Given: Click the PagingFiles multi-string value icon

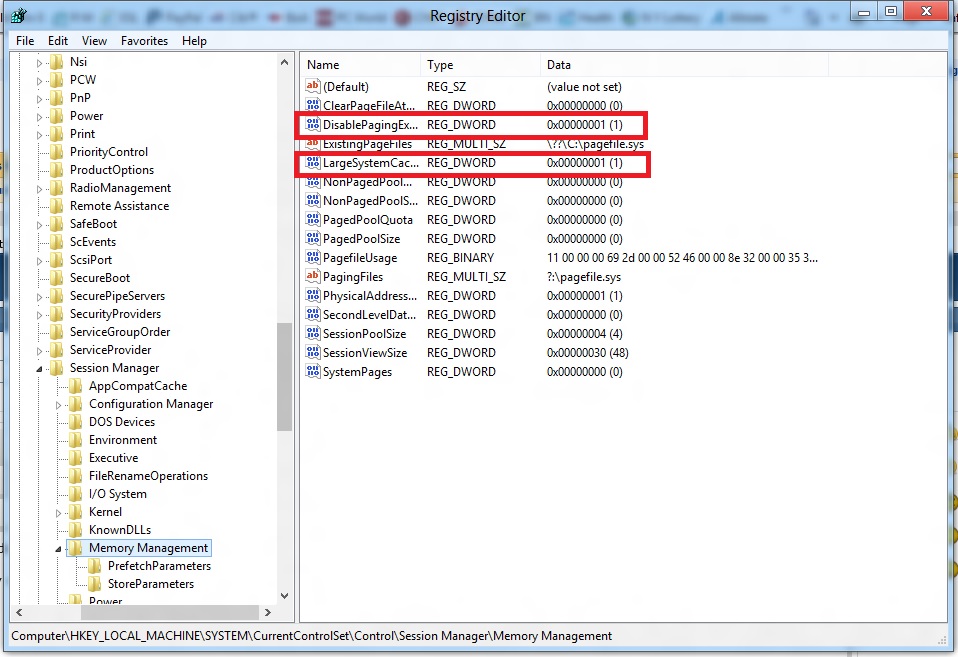Looking at the screenshot, I should (312, 277).
